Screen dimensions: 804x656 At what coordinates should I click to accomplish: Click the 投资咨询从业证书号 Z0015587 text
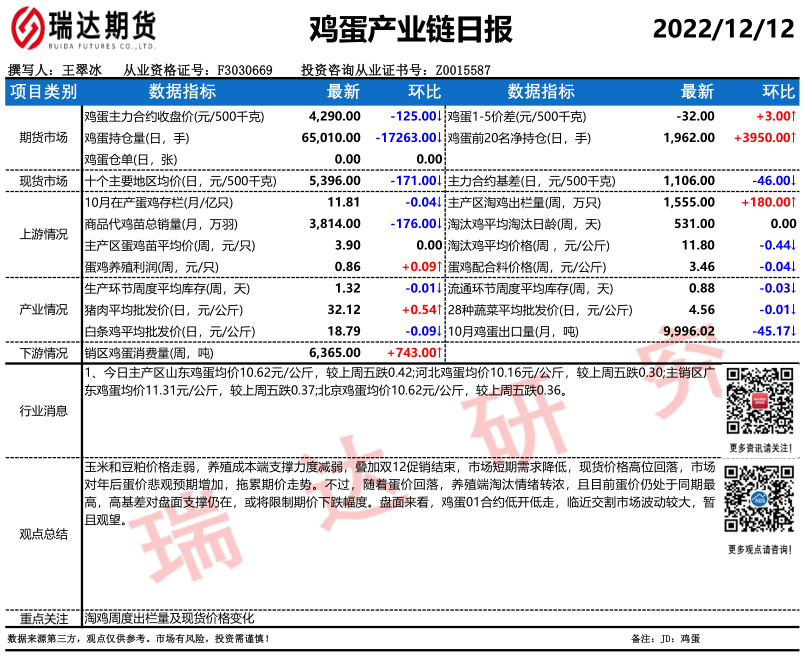click(396, 70)
